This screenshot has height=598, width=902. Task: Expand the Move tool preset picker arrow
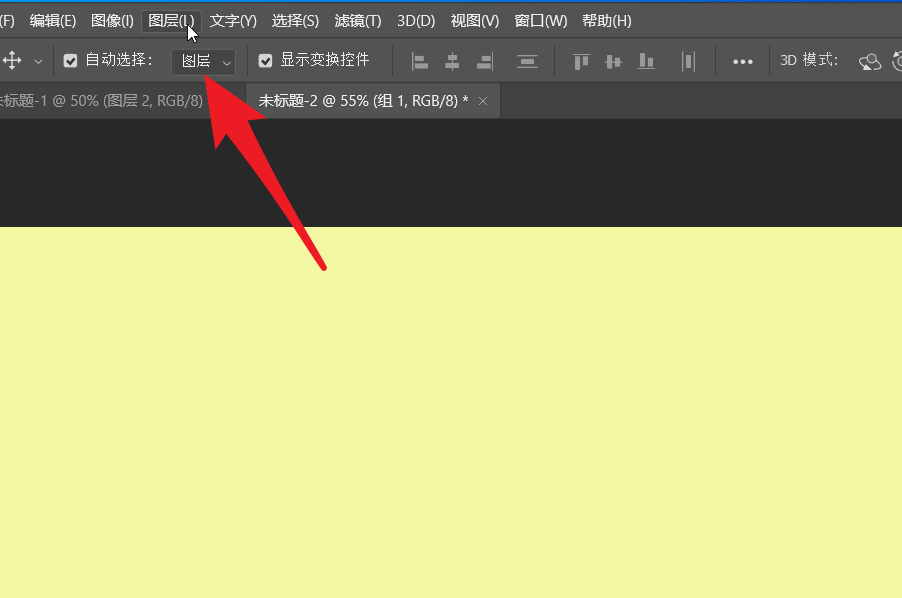coord(38,61)
